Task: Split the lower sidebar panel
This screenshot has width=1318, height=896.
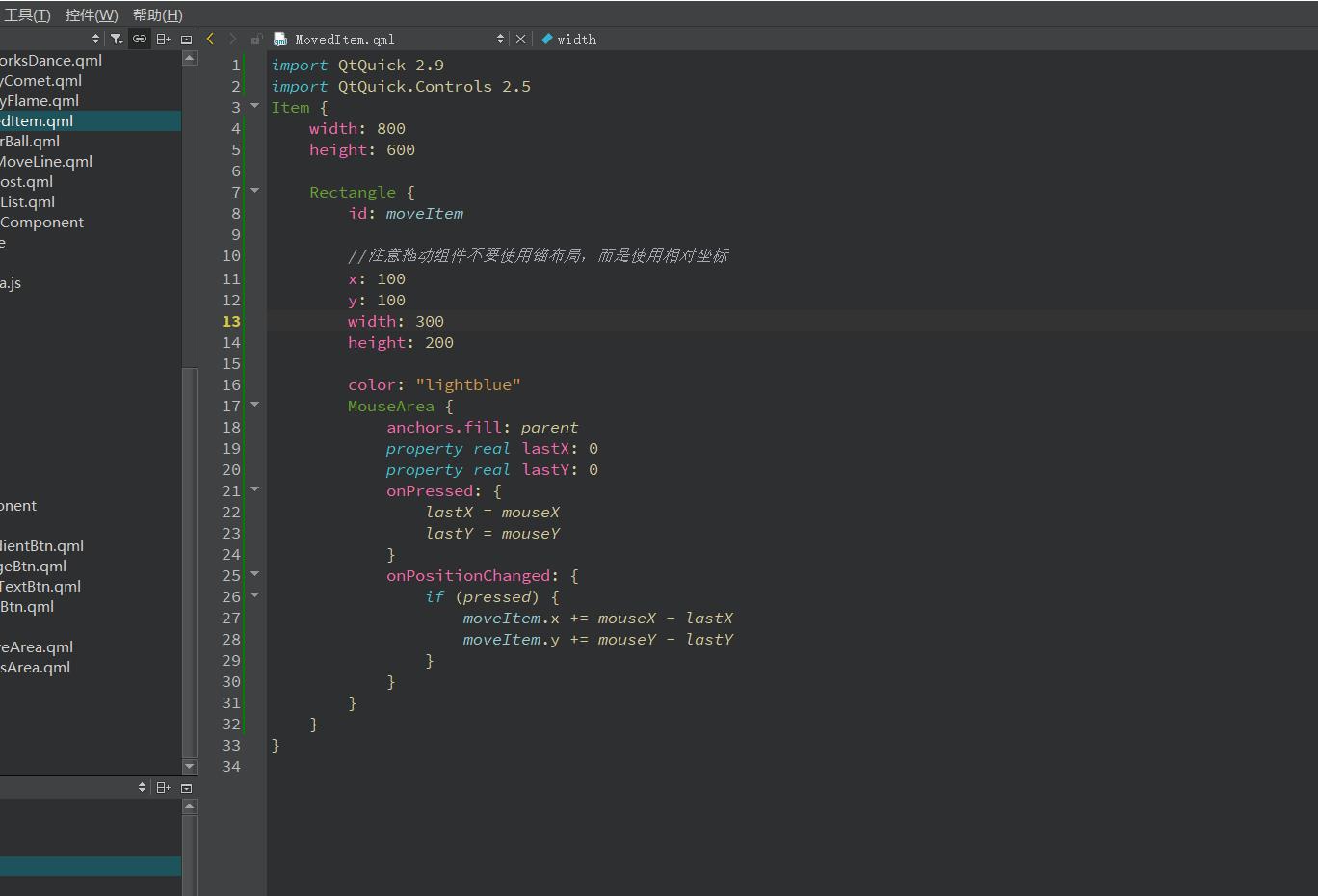Action: click(x=163, y=787)
